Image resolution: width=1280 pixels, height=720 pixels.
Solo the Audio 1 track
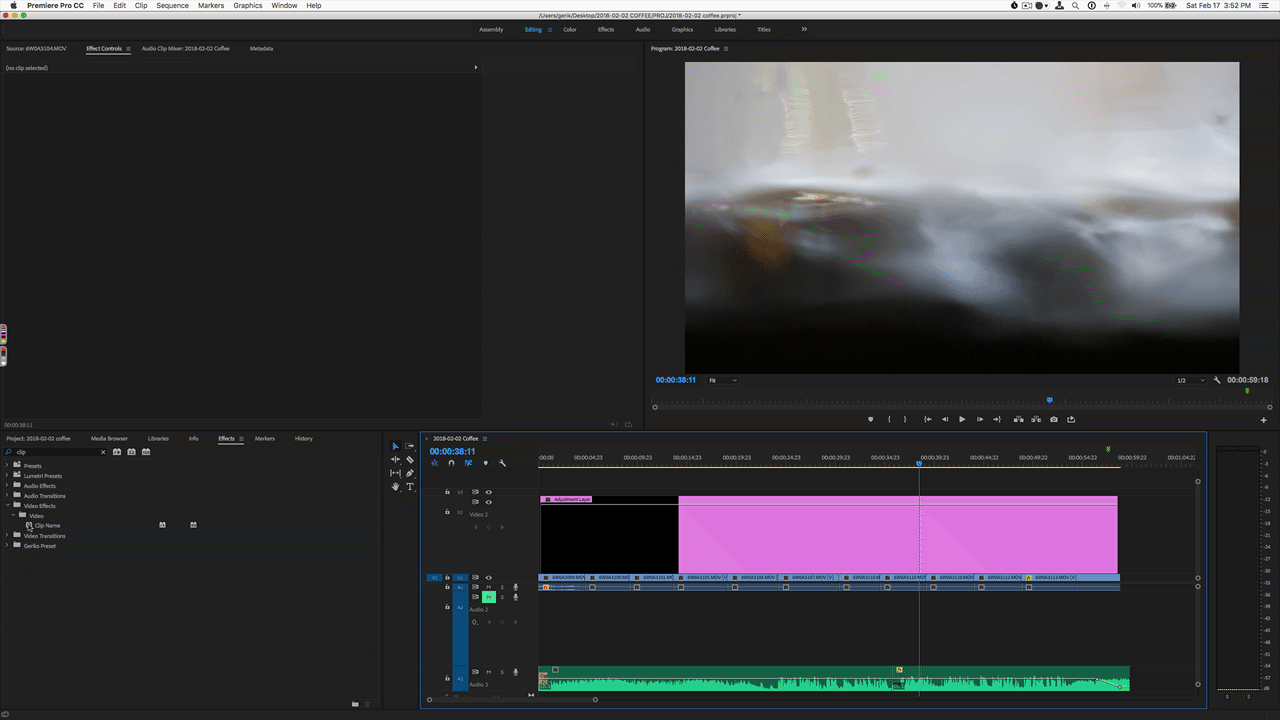pos(503,587)
